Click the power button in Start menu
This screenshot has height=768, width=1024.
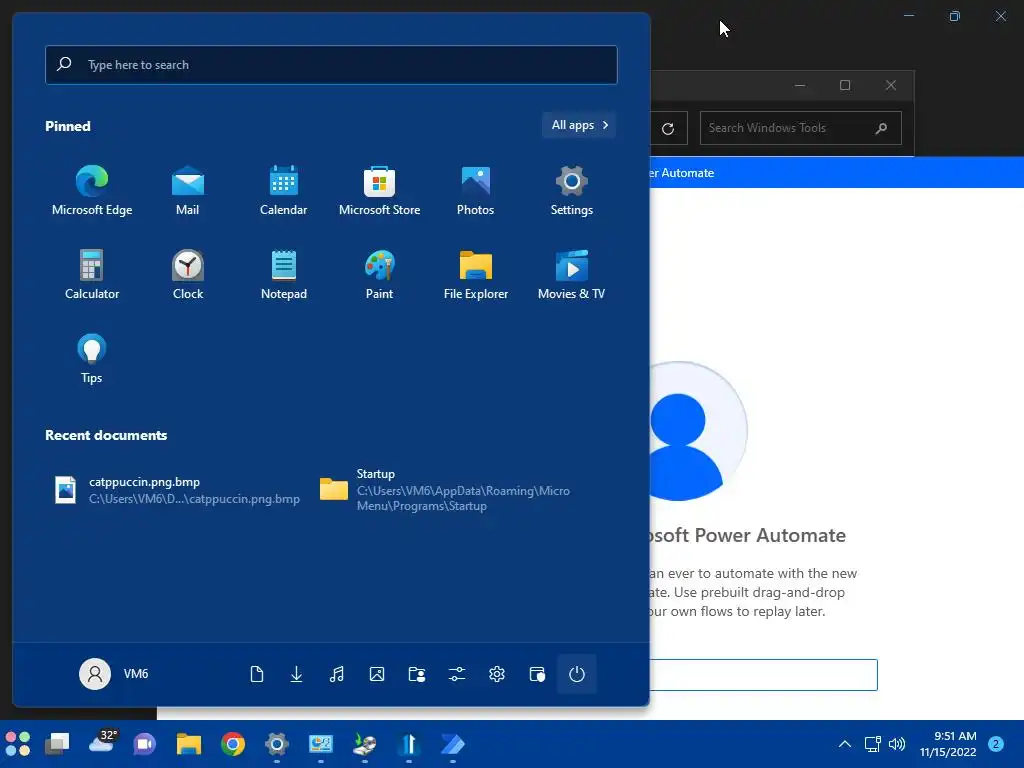577,674
